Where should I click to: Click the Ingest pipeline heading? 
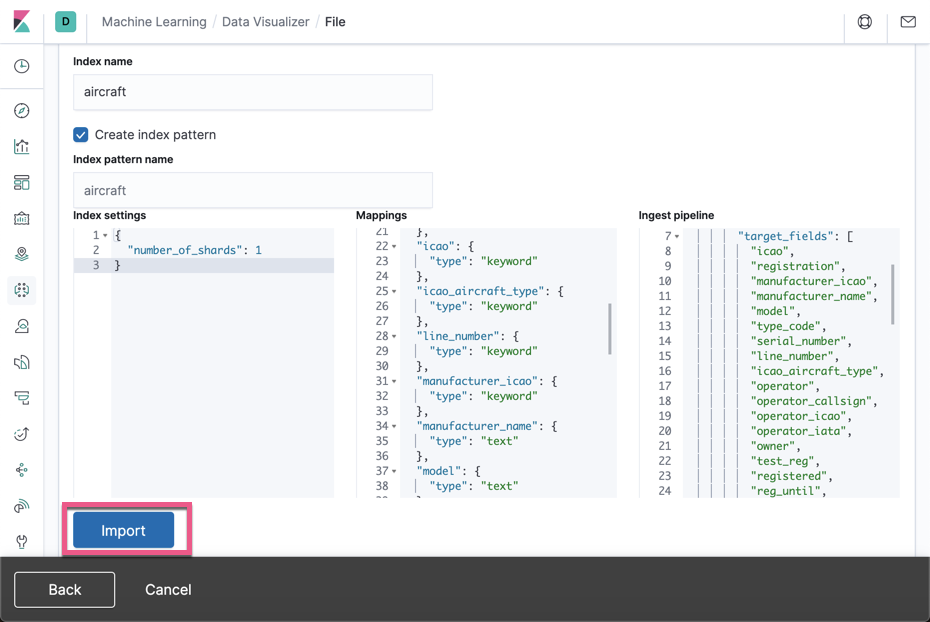pyautogui.click(x=676, y=215)
